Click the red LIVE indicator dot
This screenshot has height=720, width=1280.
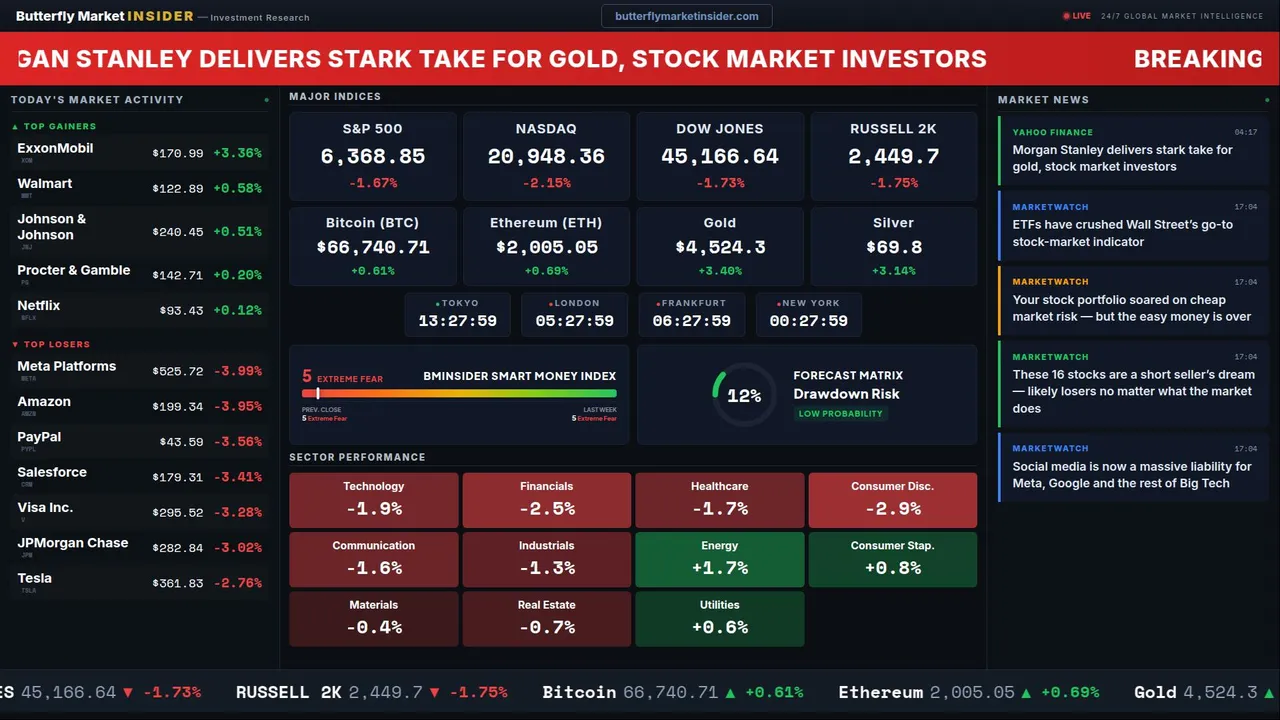(x=1066, y=16)
